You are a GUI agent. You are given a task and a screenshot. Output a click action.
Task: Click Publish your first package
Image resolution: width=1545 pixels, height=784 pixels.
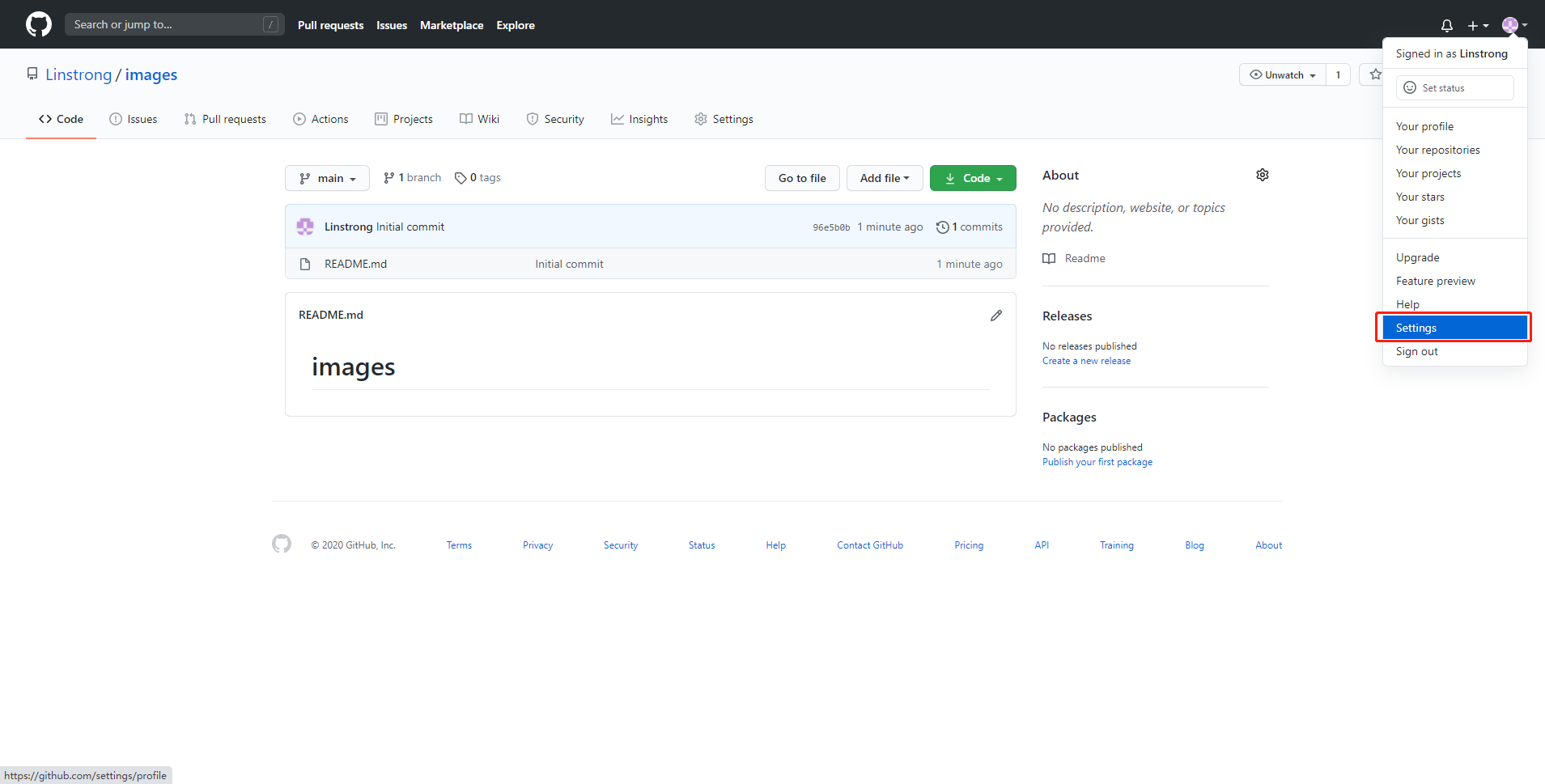[1097, 462]
